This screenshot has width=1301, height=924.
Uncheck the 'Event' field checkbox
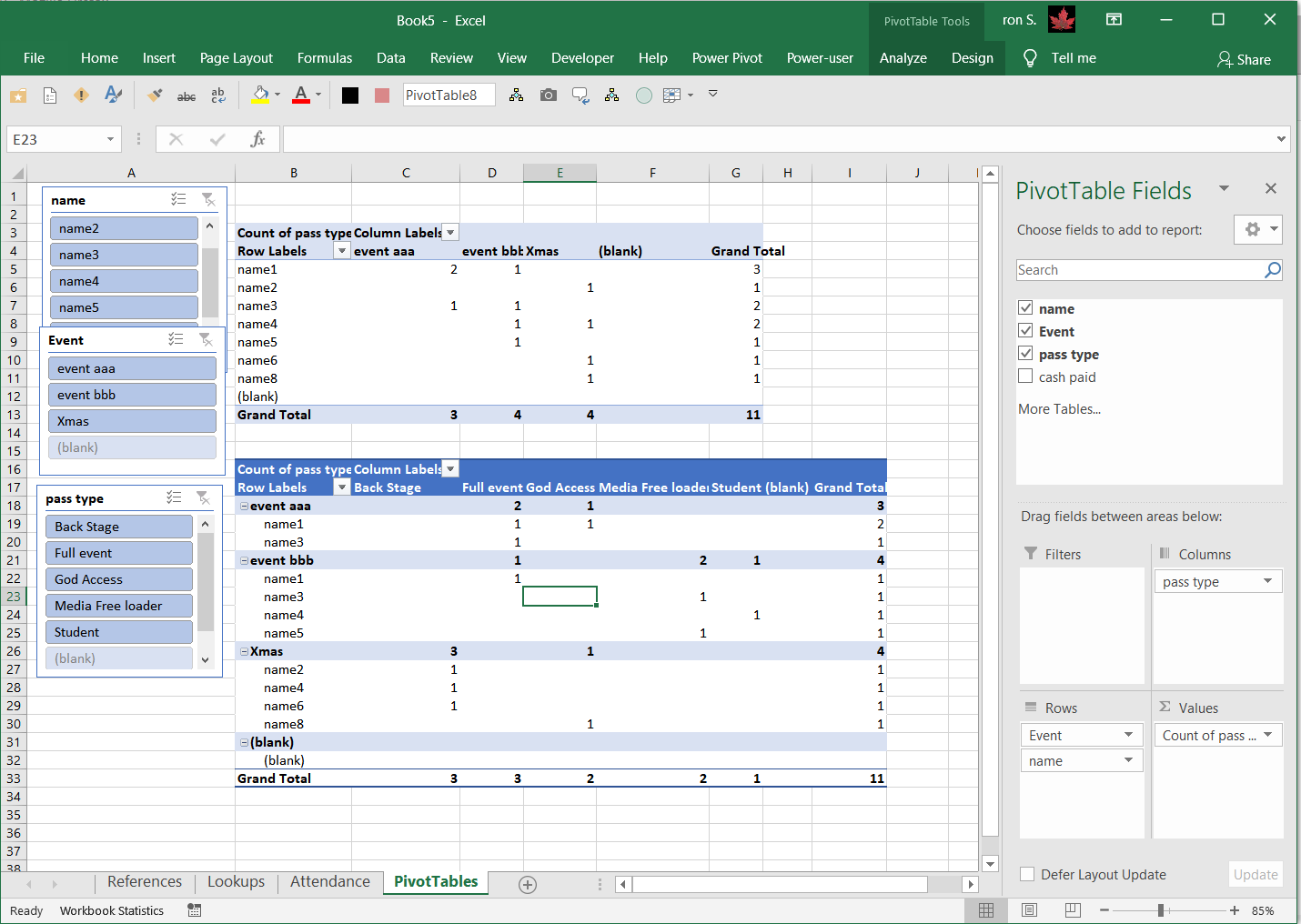pos(1025,331)
